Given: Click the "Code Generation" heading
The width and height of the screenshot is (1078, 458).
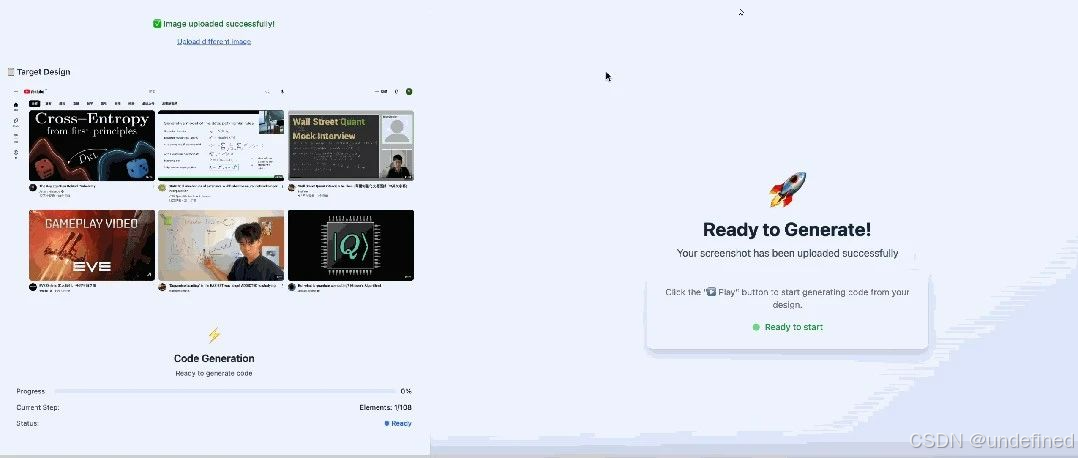Looking at the screenshot, I should click(214, 358).
